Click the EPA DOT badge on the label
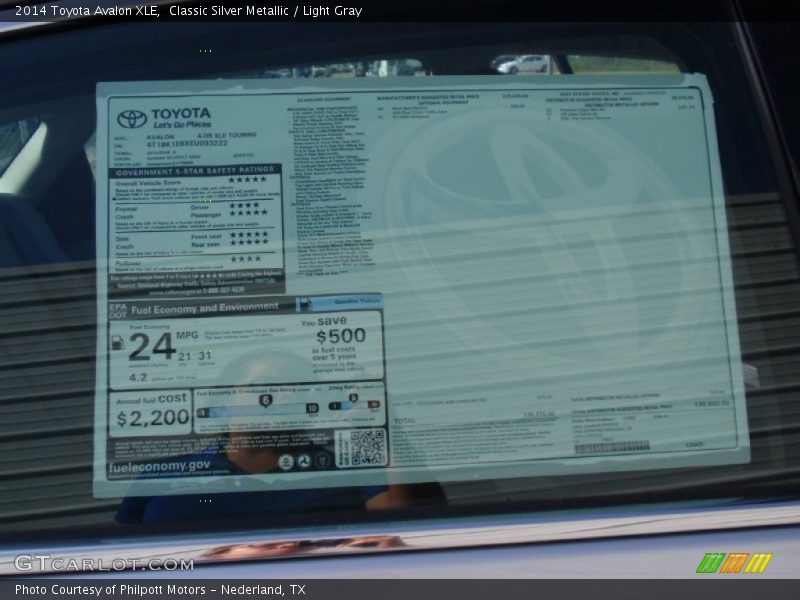Viewport: 800px width, 600px height. pyautogui.click(x=117, y=308)
